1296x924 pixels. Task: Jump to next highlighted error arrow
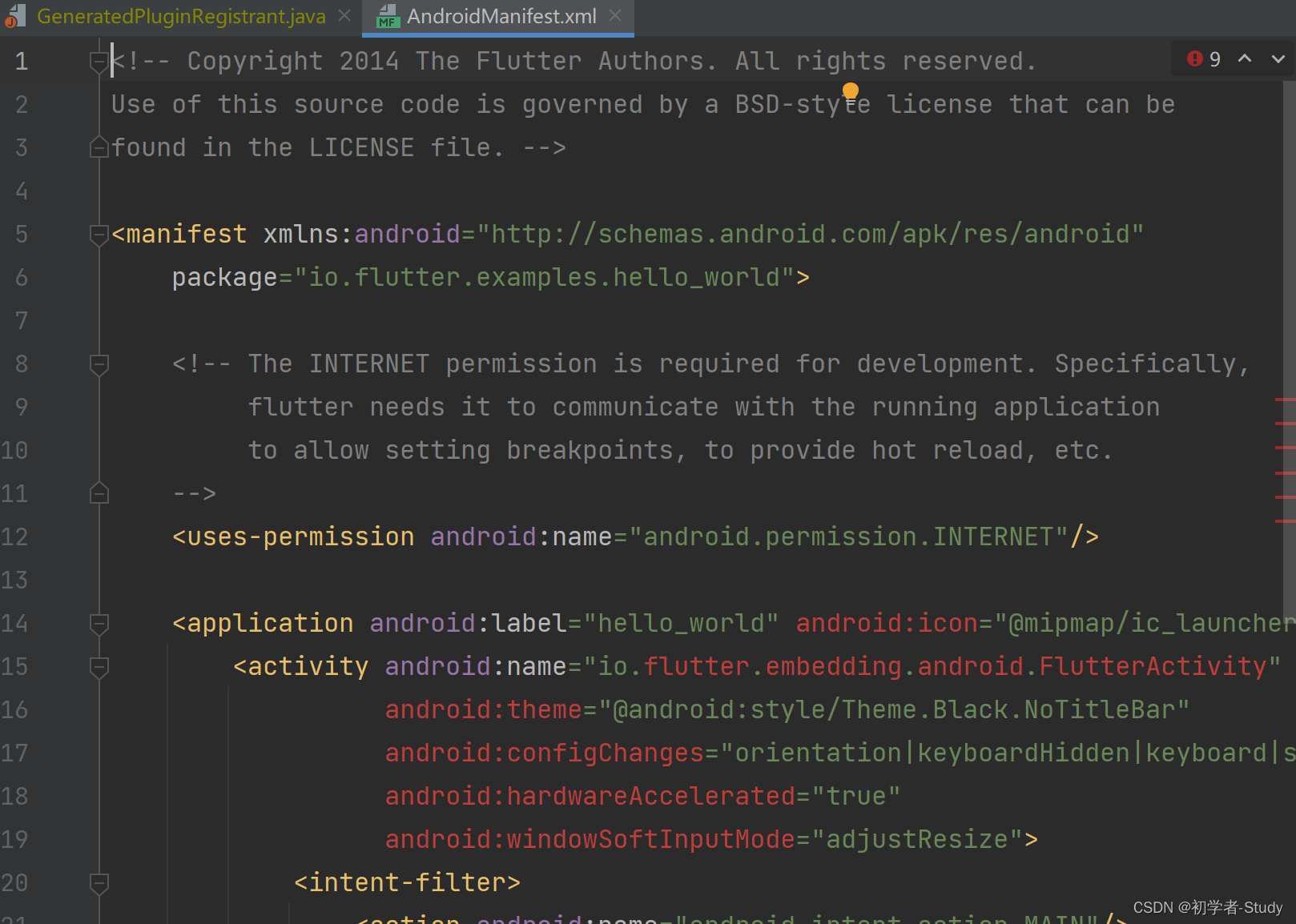1278,58
